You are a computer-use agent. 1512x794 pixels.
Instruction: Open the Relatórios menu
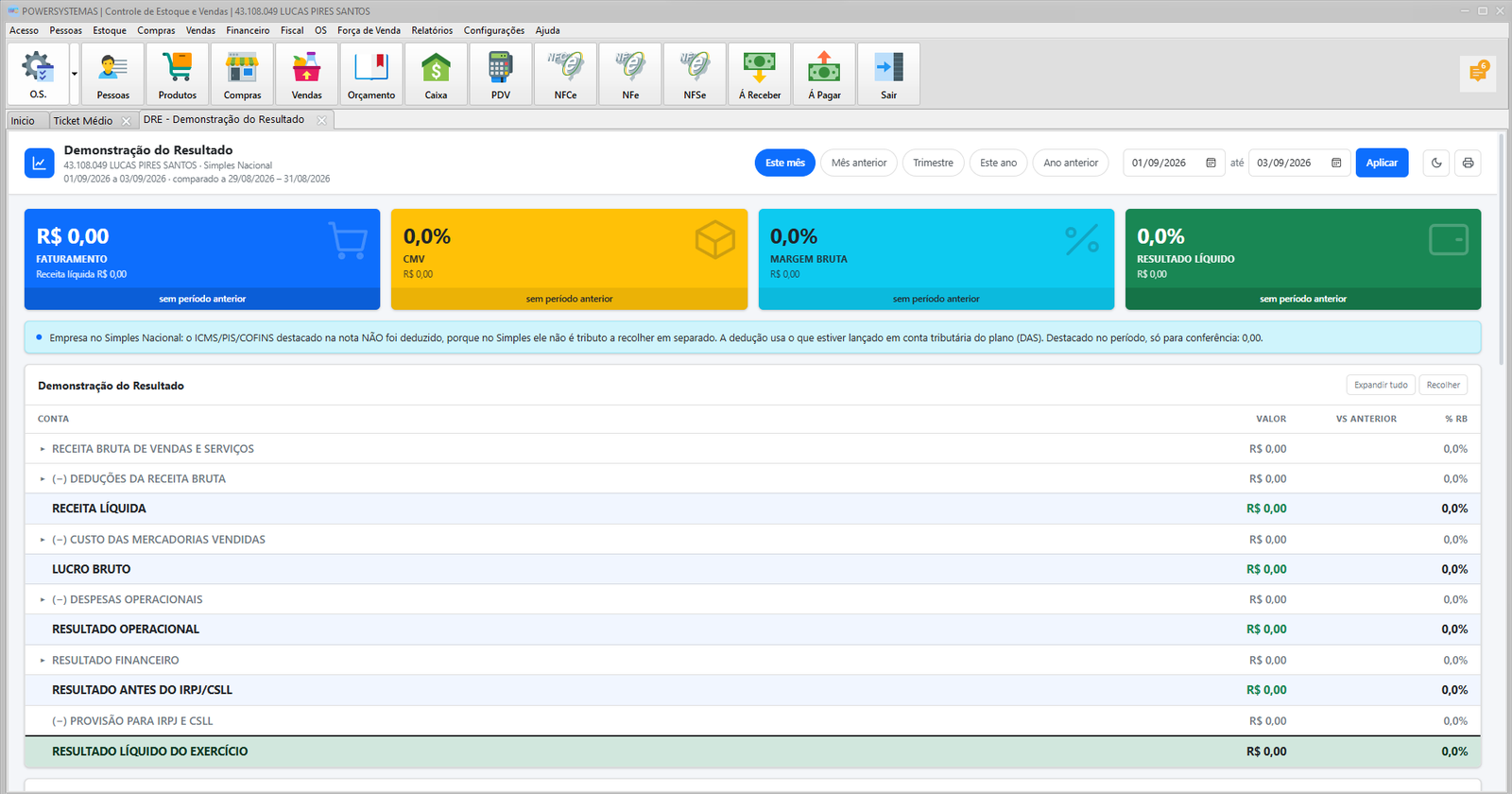coord(432,30)
